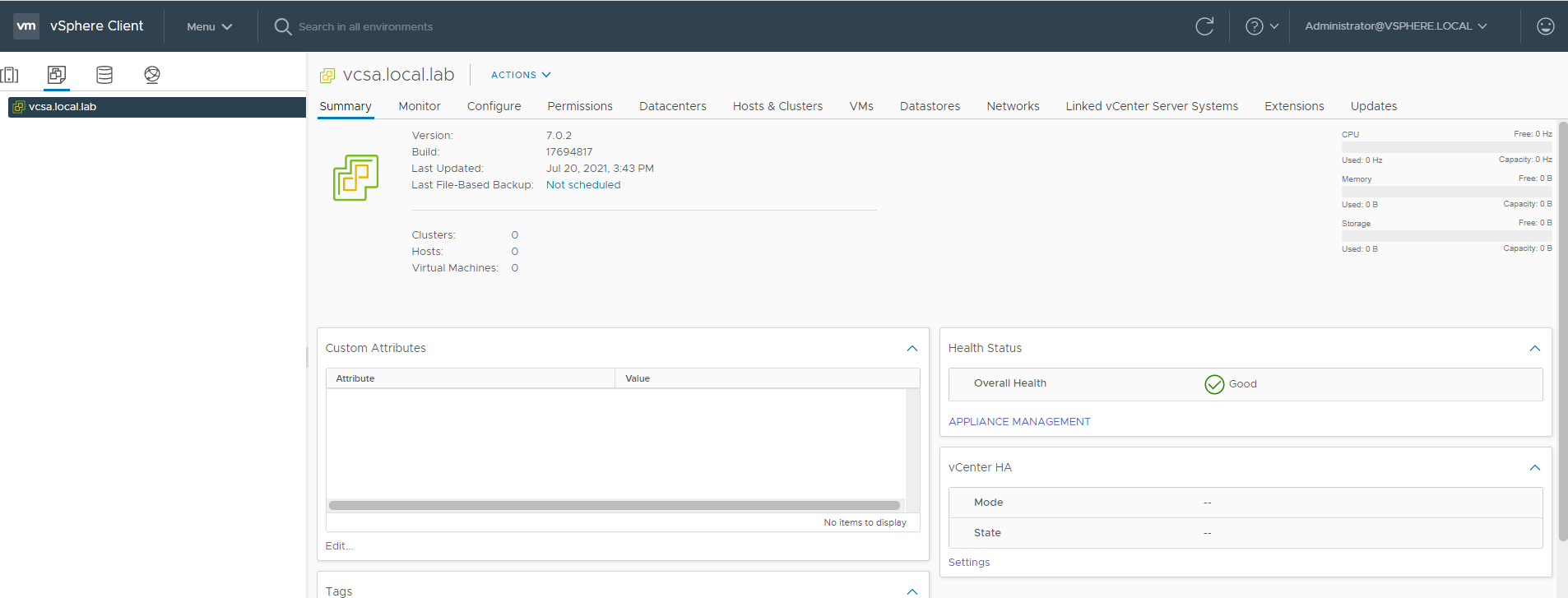Switch to the VMs tab

861,106
